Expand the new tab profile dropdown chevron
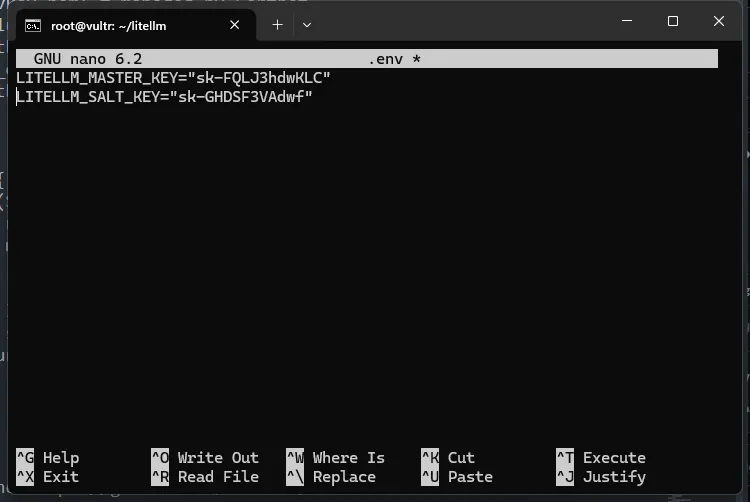 click(307, 25)
